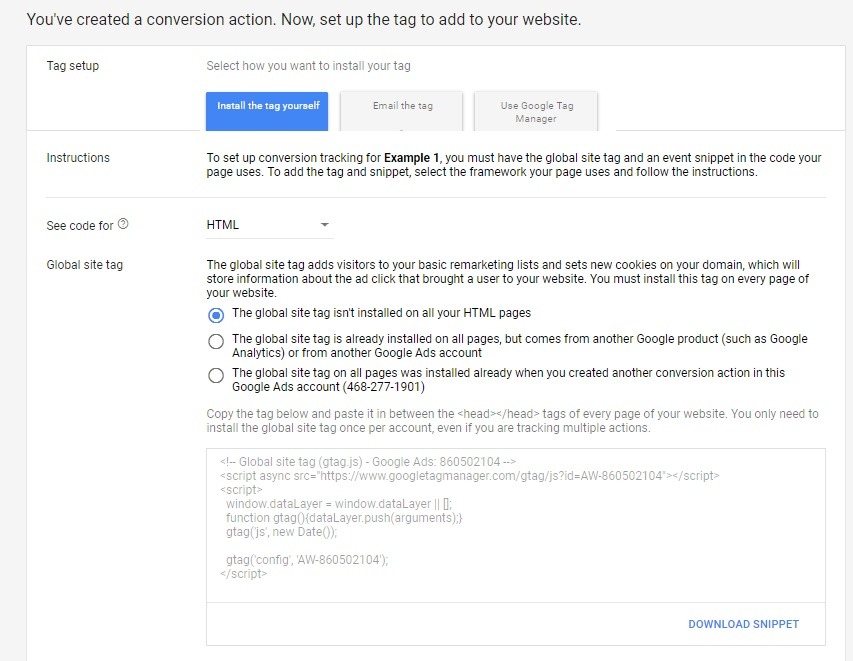The height and width of the screenshot is (661, 853).
Task: Choose 'already installed from another Google product' option
Action: (216, 342)
